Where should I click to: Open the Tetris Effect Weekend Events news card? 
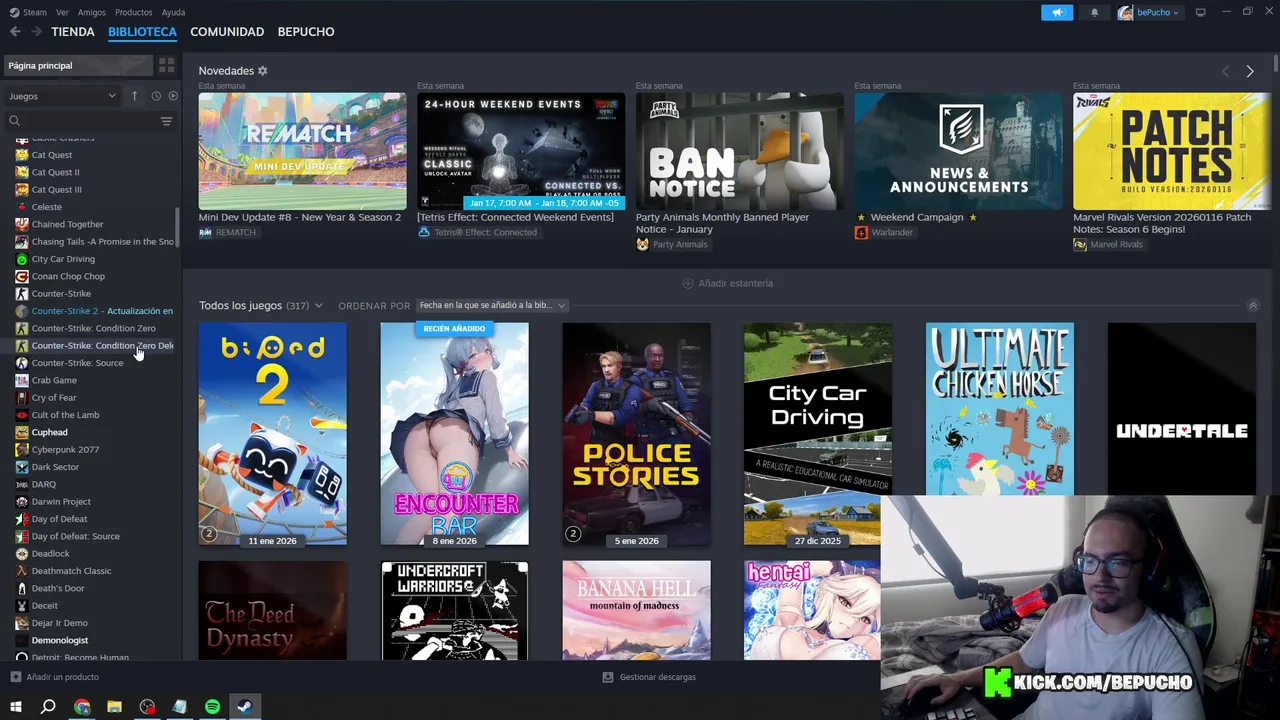click(521, 151)
